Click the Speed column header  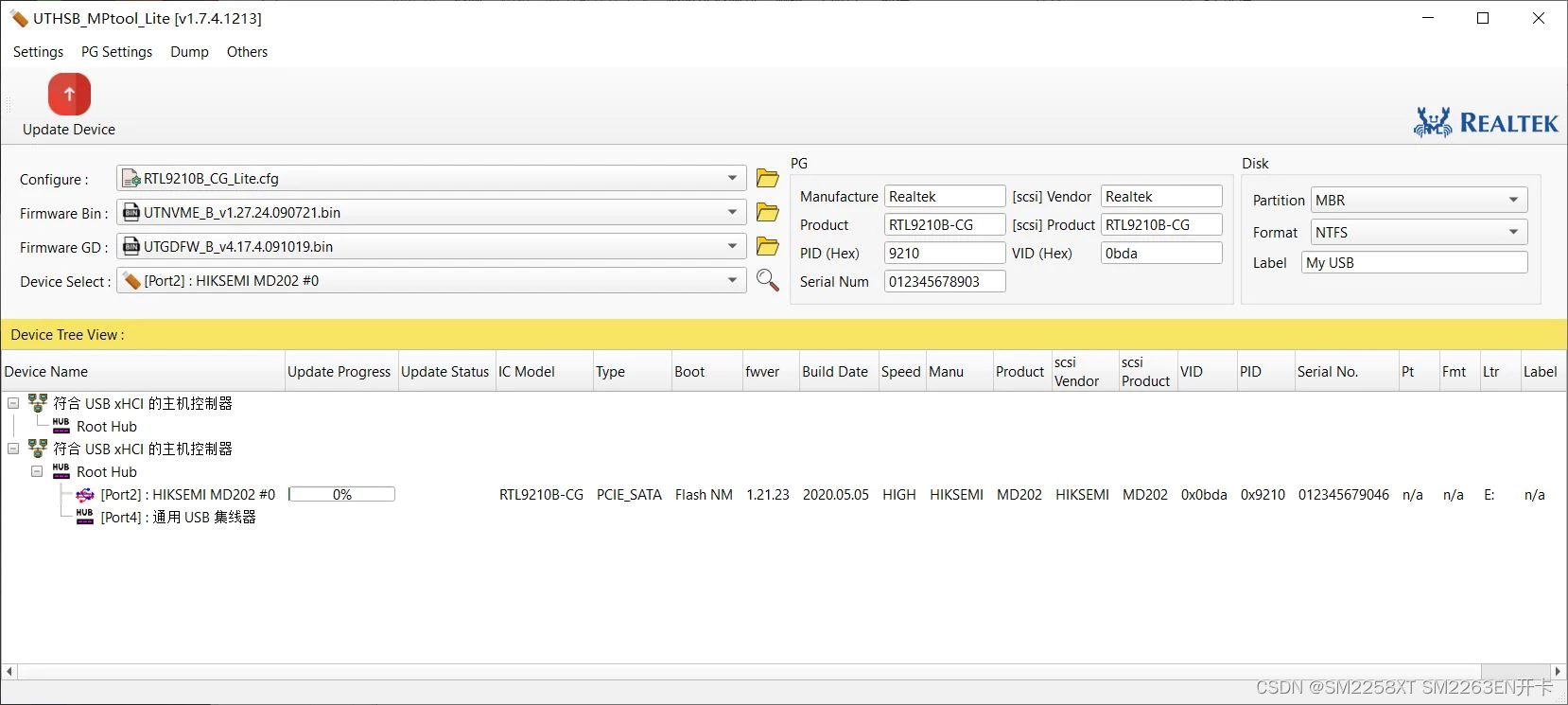point(901,372)
